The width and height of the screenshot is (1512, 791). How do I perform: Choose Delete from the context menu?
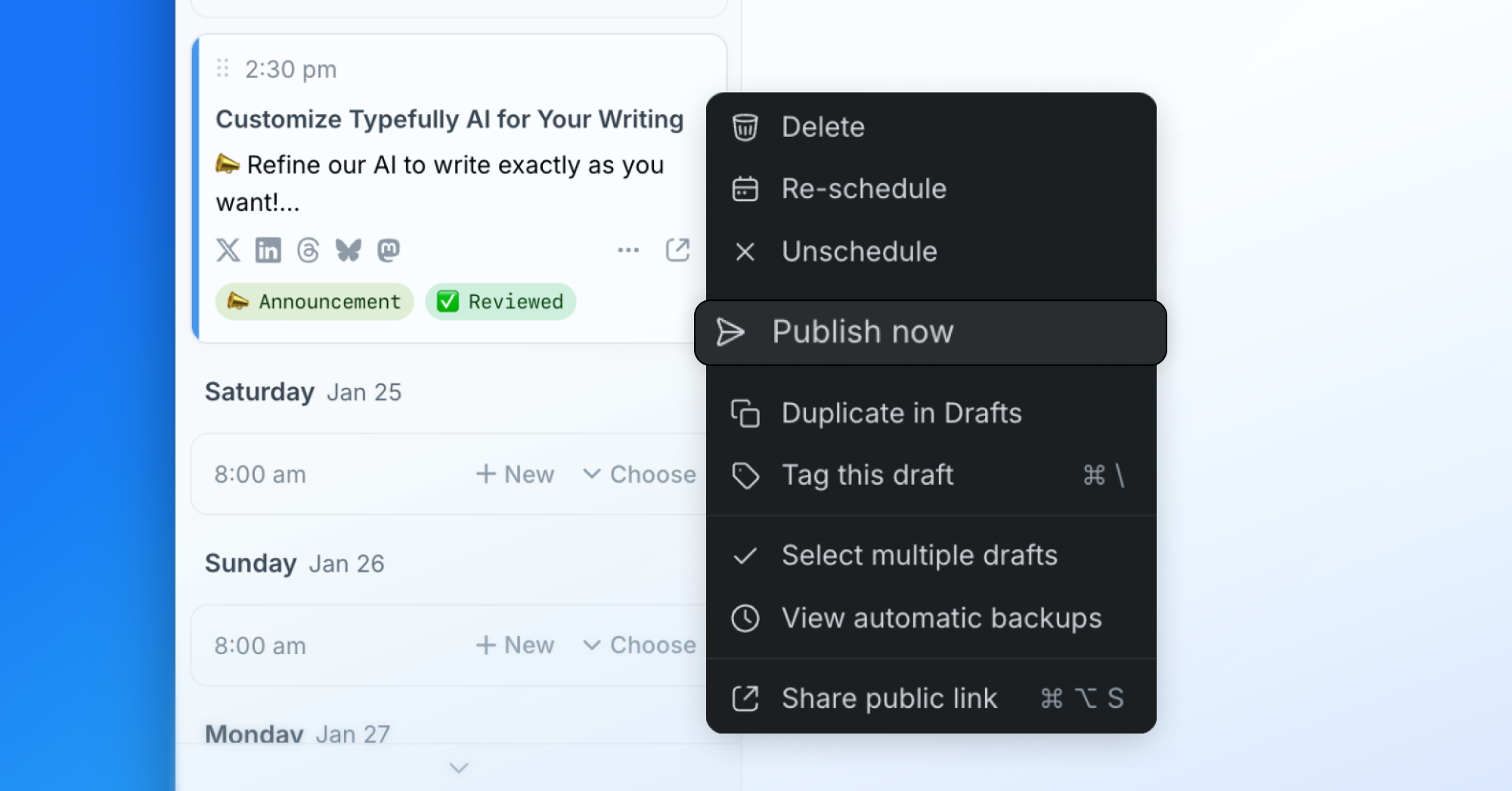(x=931, y=127)
